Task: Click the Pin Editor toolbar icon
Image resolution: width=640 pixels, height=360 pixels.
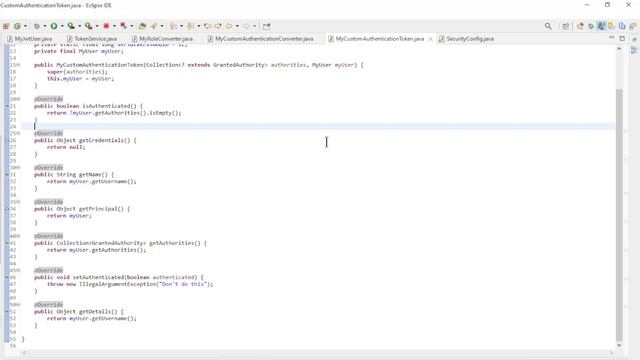Action: click(267, 26)
